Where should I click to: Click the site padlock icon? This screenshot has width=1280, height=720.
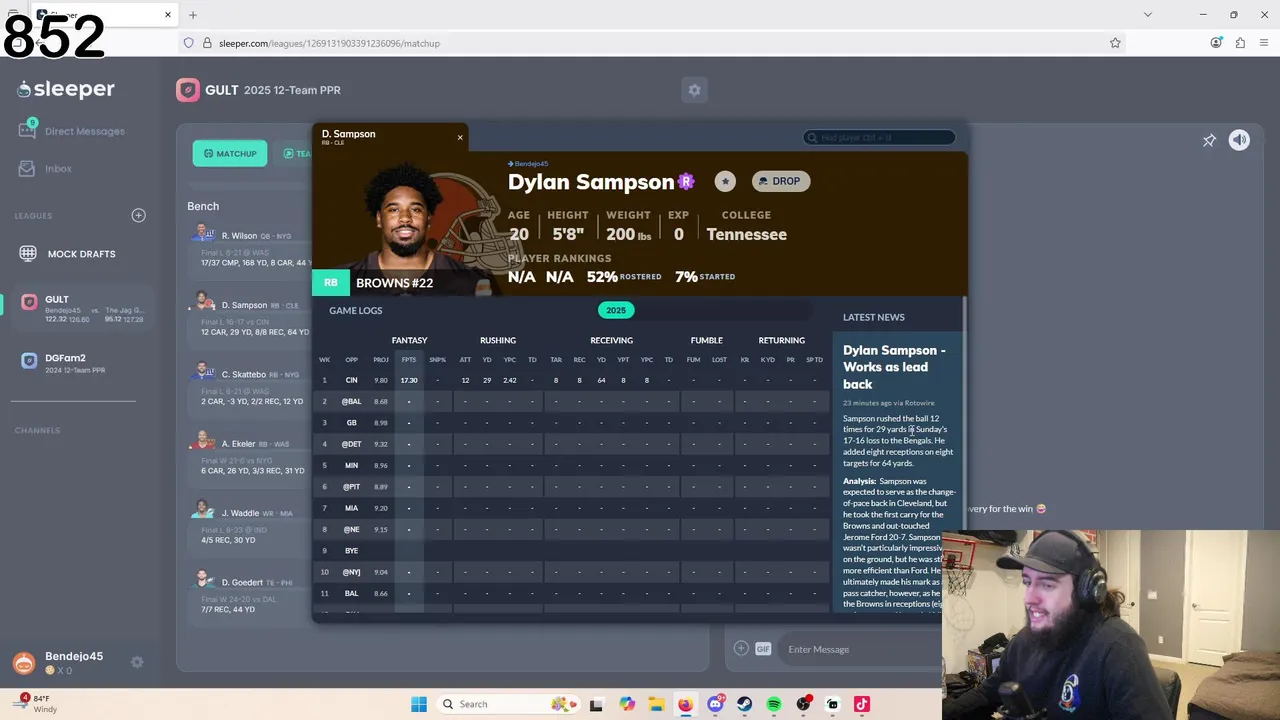pyautogui.click(x=207, y=43)
